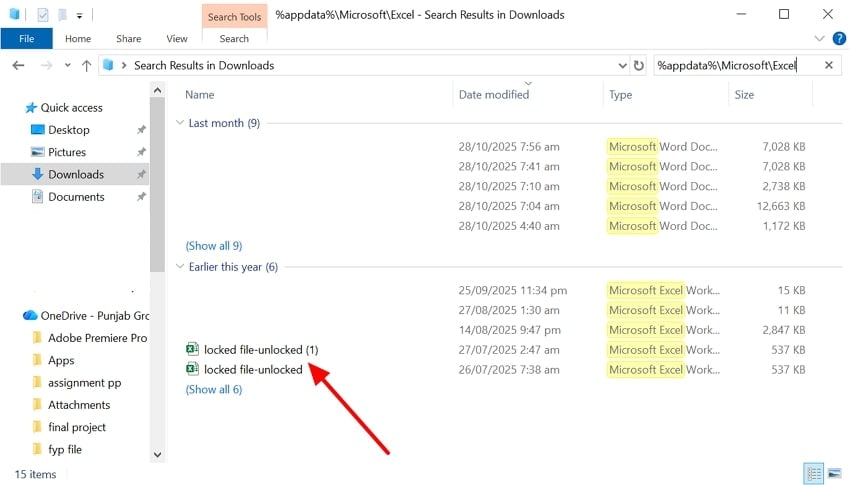This screenshot has width=850, height=485.
Task: Select the locked file-unlocked (1) file
Action: (261, 350)
